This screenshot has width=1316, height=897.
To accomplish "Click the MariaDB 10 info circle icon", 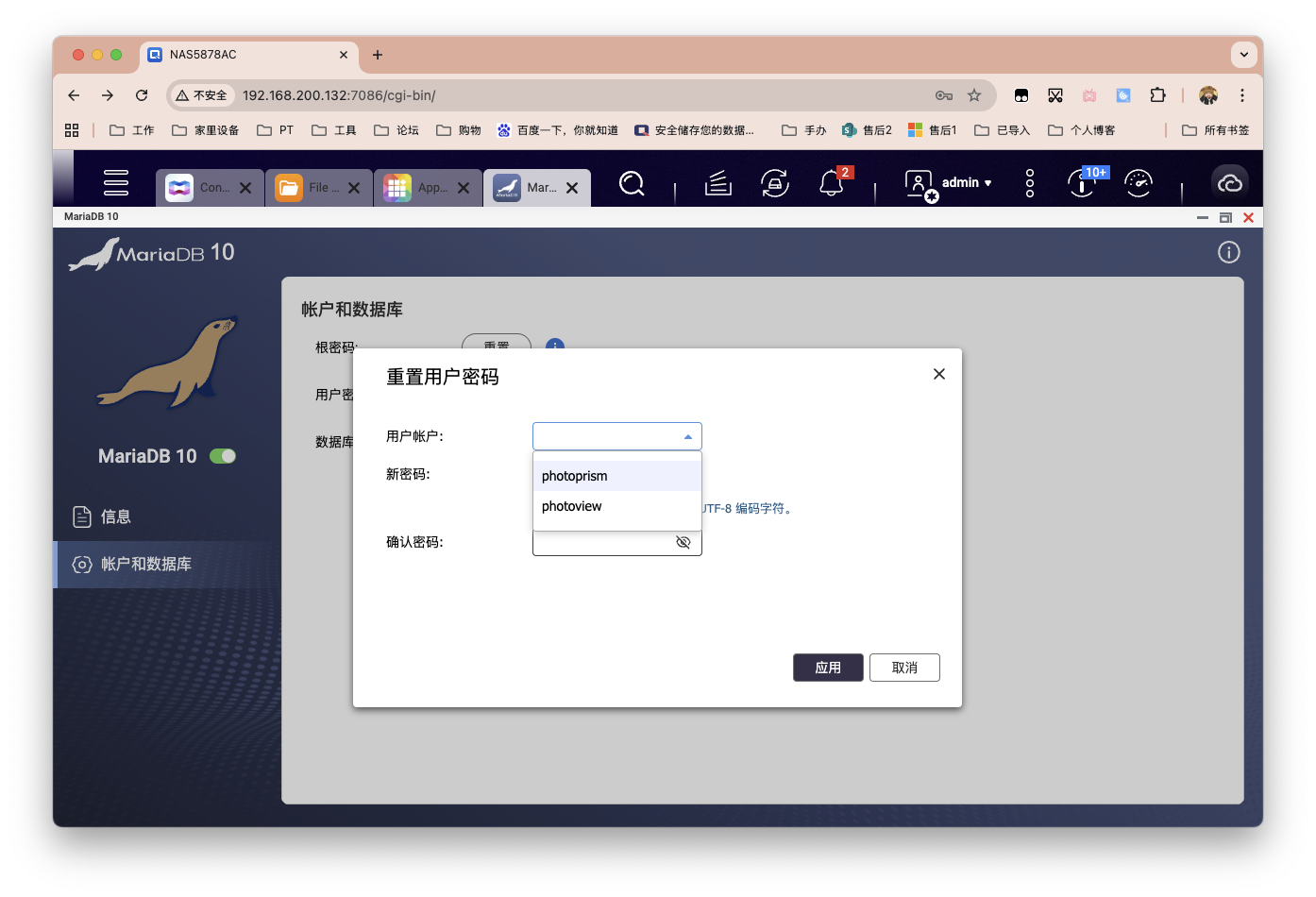I will pyautogui.click(x=1228, y=252).
